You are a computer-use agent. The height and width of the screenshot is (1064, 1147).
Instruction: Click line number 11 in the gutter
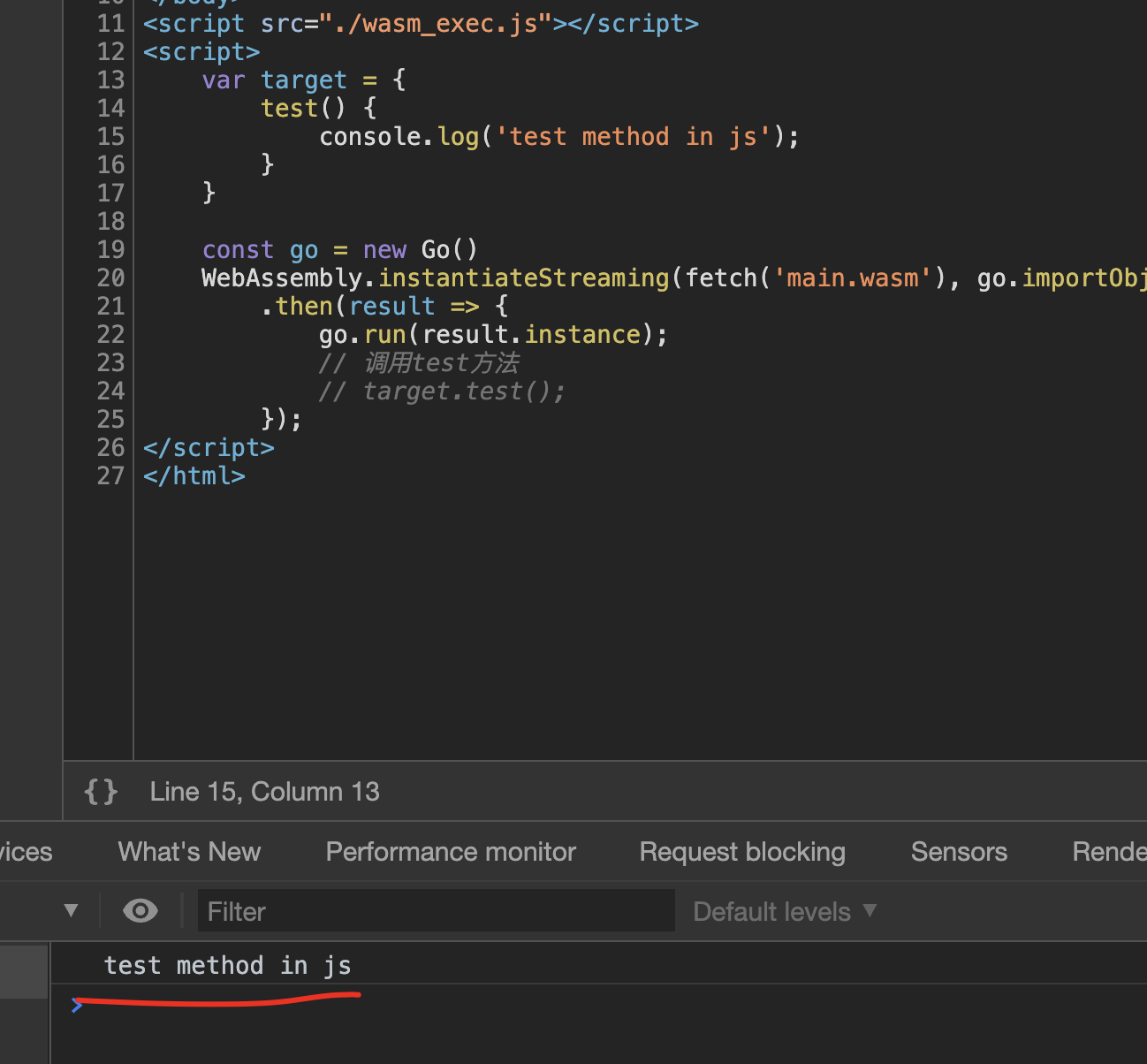pyautogui.click(x=110, y=23)
